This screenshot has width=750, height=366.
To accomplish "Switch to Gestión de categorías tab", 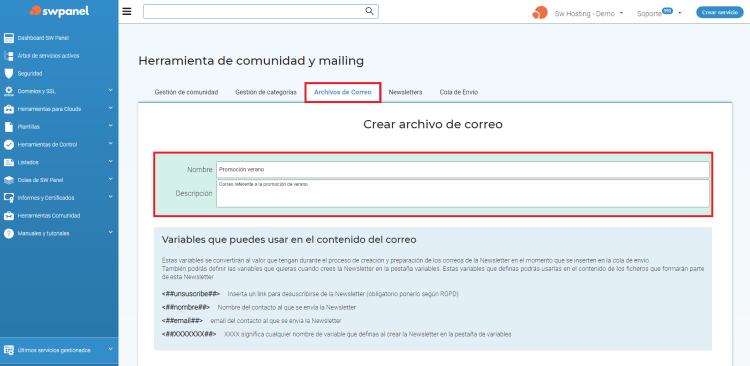I will [265, 92].
